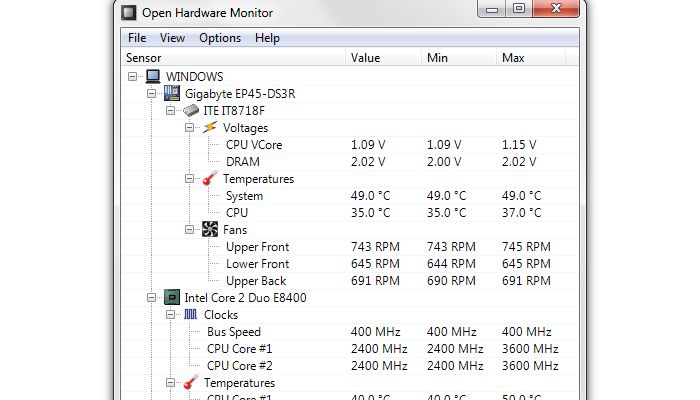
Task: Open the File menu
Action: coord(137,38)
